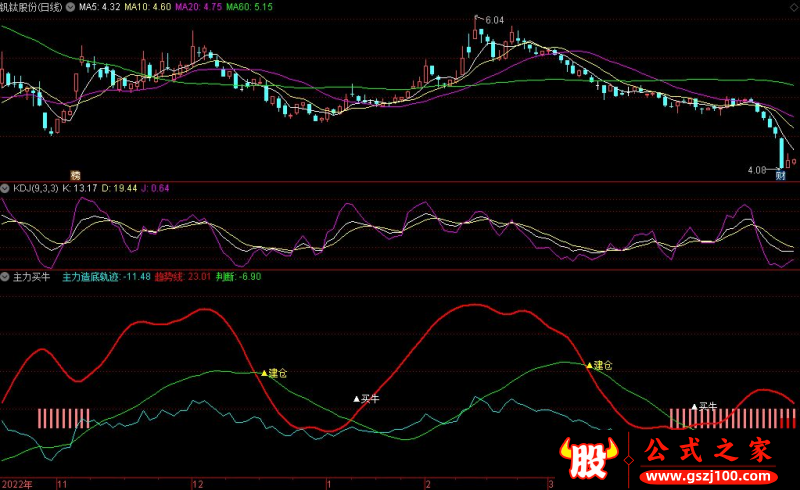Click the second 建仓 signal marker in March

coord(599,365)
